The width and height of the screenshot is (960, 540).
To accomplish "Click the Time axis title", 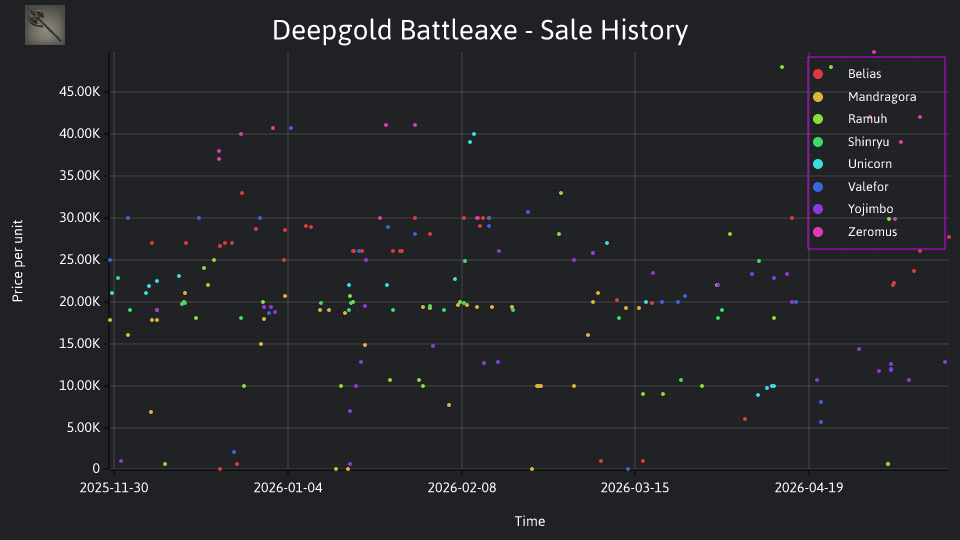I will click(x=530, y=521).
